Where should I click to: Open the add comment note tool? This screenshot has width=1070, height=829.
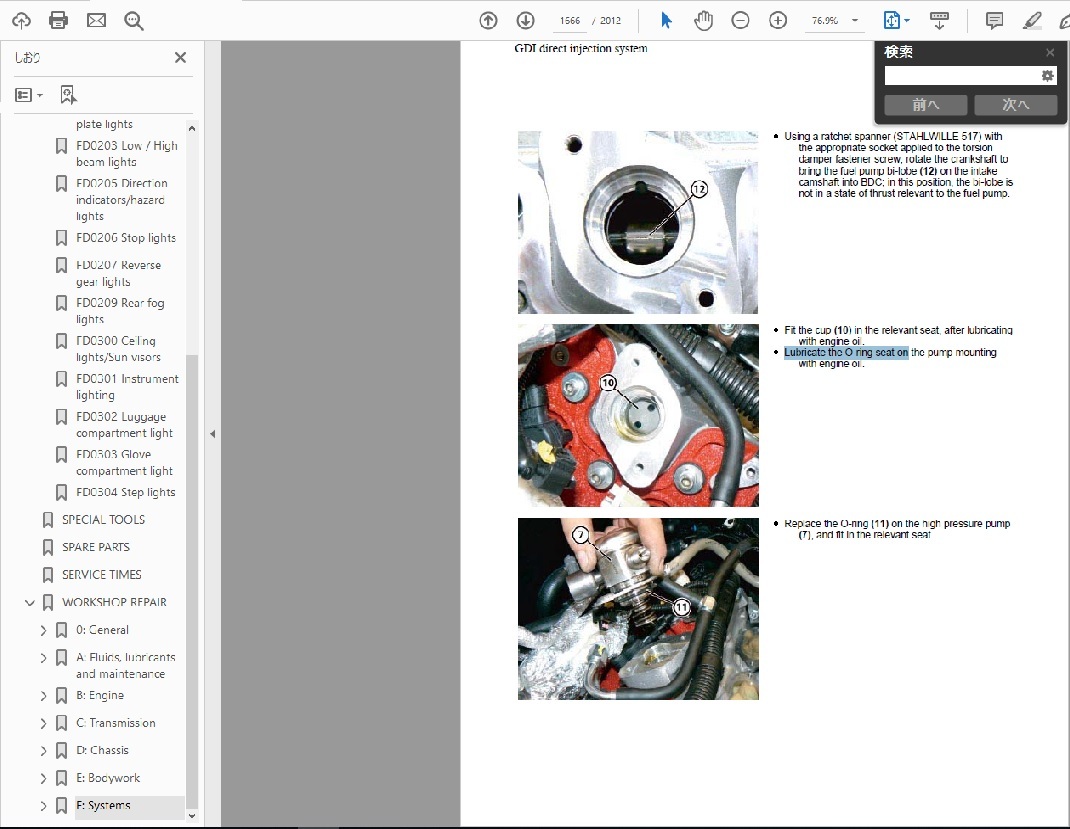(x=994, y=20)
